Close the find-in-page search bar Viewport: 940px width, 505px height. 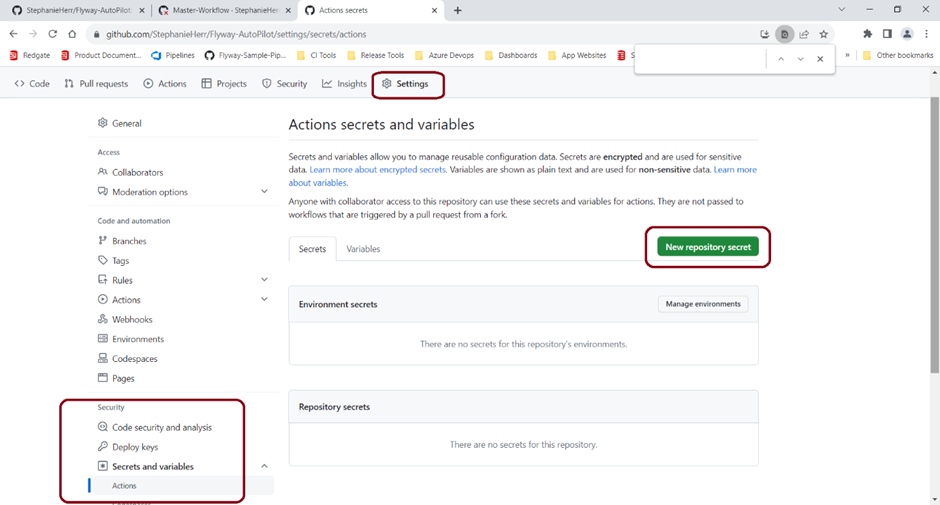click(x=820, y=59)
